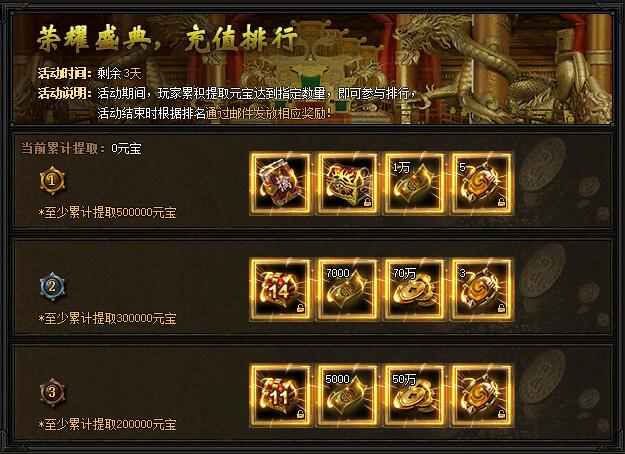This screenshot has width=625, height=454.
Task: Select the 7000 gold ticket reward
Action: (348, 290)
